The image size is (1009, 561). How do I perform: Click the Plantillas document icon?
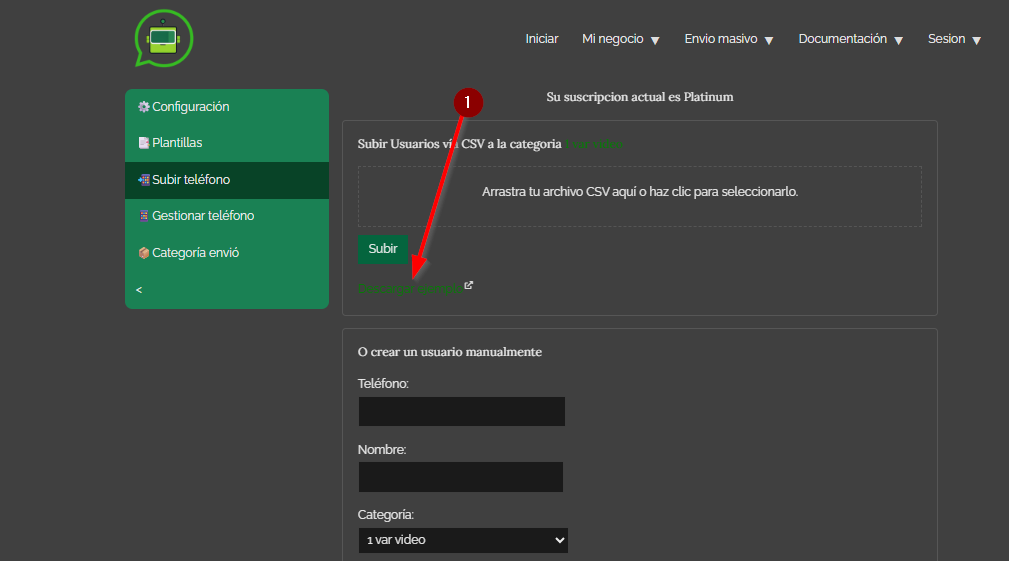143,143
